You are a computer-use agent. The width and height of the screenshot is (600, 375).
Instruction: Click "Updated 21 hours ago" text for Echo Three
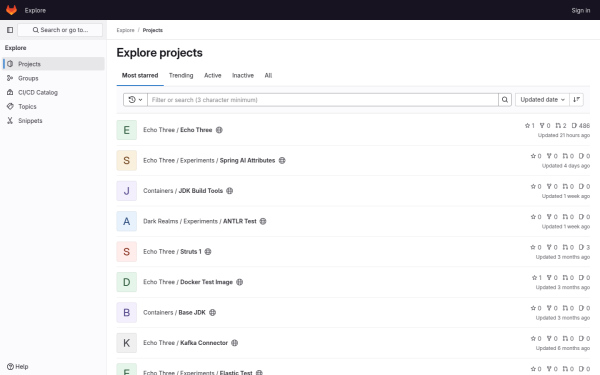tap(564, 135)
